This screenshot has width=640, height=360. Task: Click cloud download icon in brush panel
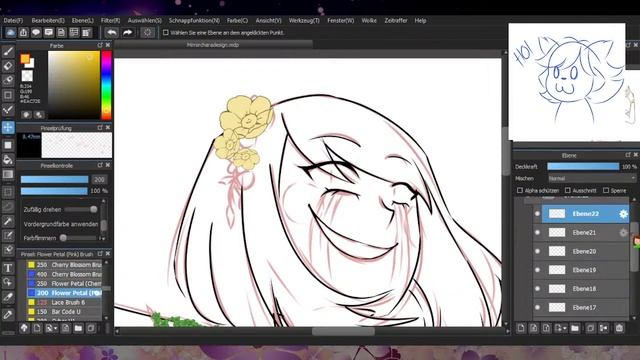24,328
